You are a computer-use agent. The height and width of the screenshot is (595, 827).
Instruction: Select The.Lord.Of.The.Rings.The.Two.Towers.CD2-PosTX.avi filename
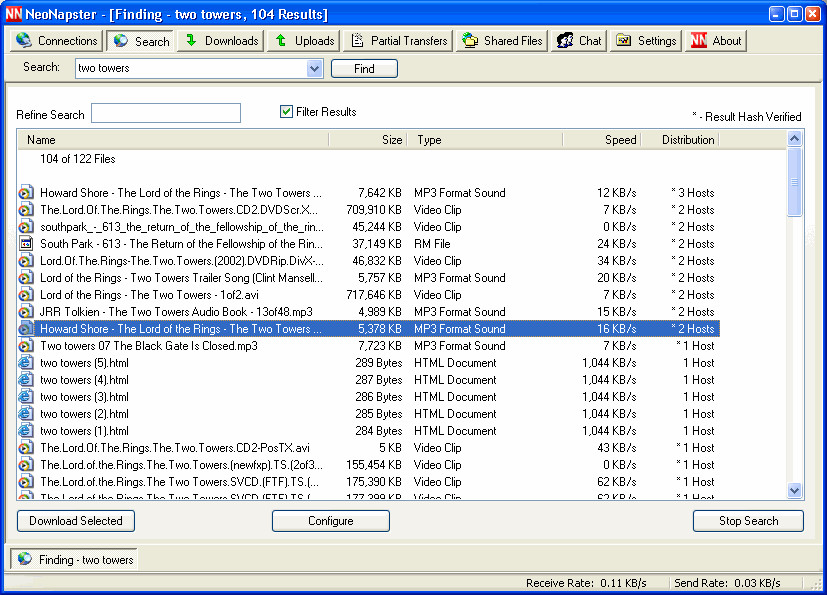point(175,448)
